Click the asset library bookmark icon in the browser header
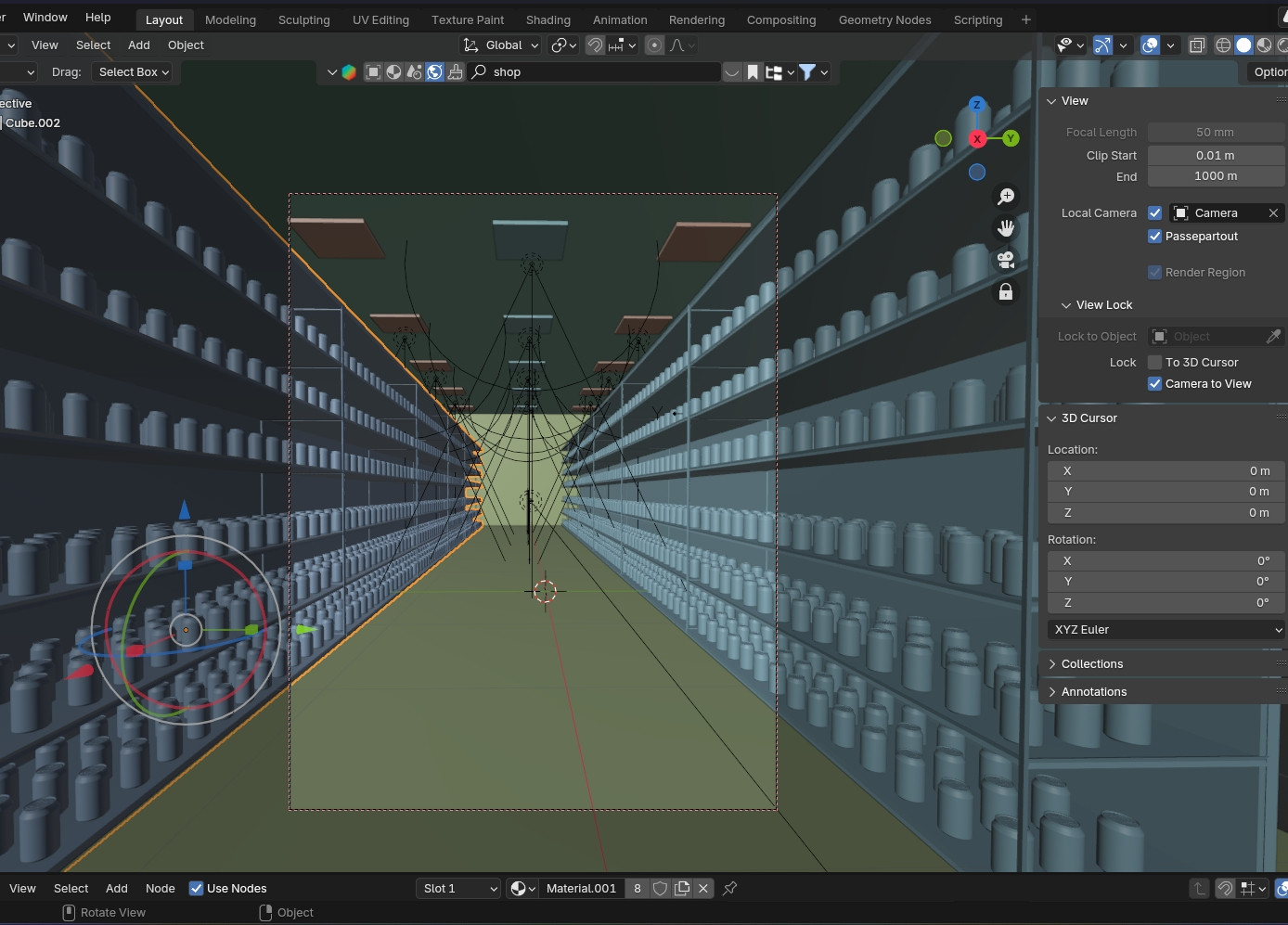 (x=753, y=71)
